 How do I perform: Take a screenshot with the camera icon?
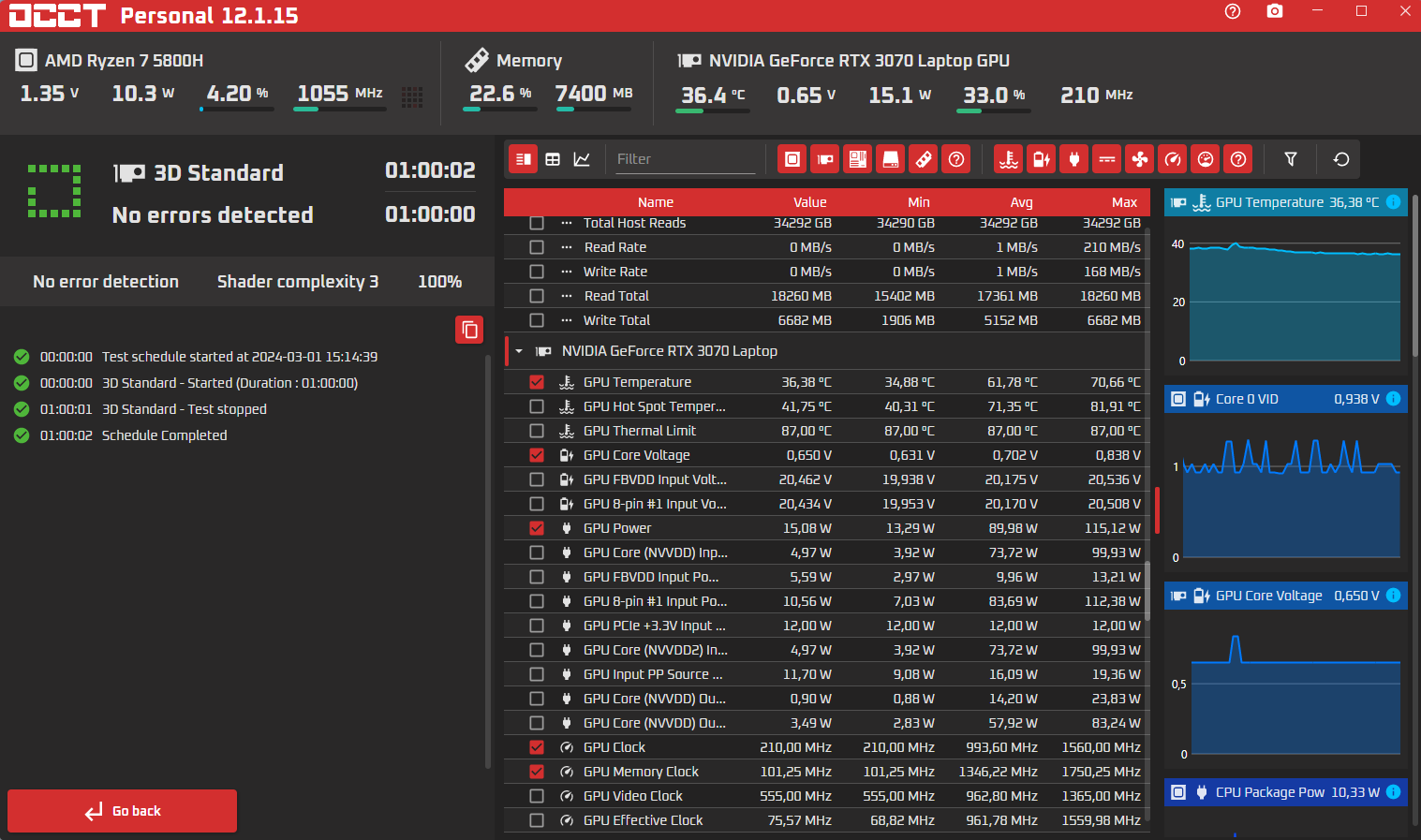point(1275,11)
